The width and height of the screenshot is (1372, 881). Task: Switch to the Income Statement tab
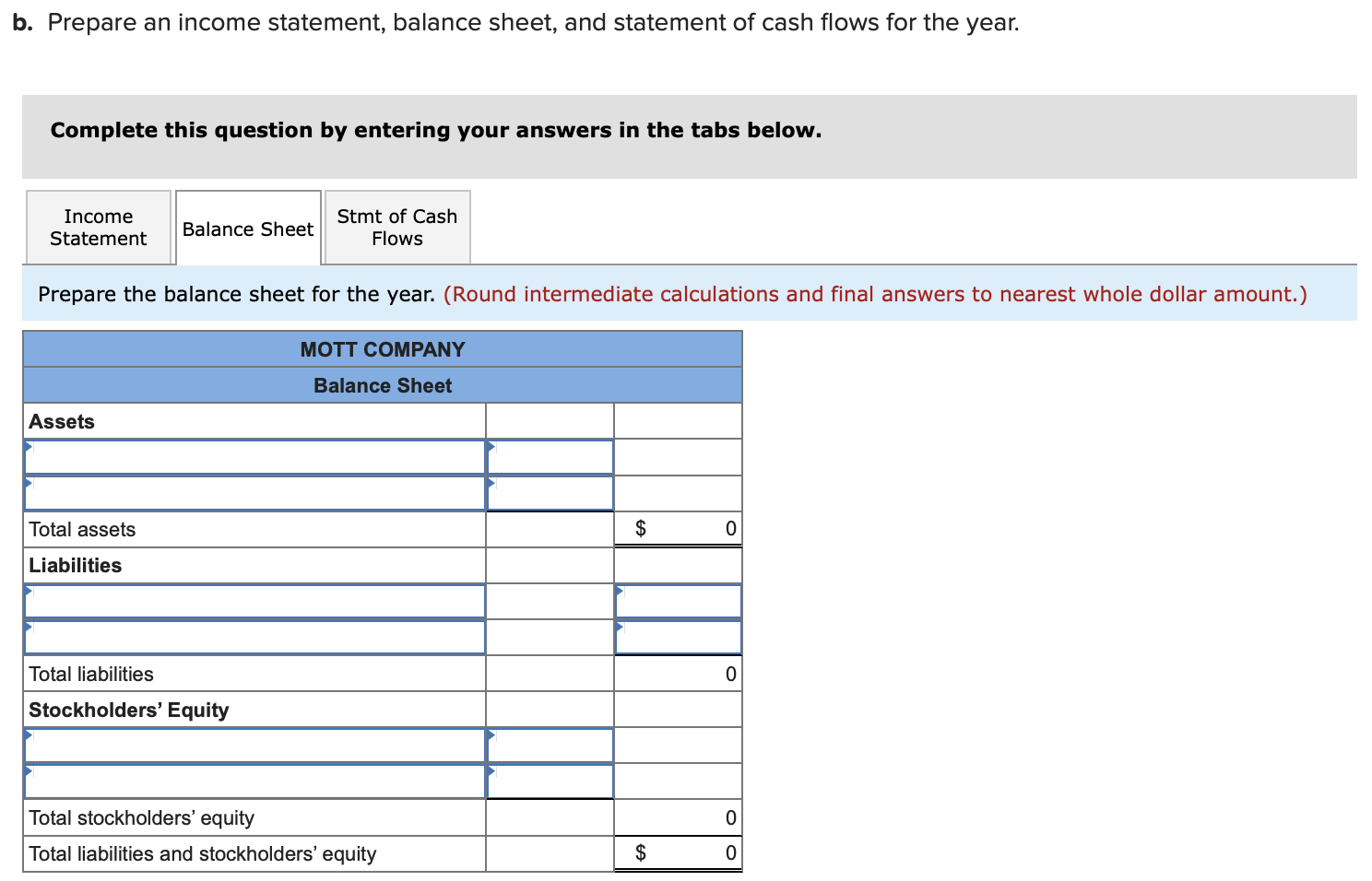[98, 227]
